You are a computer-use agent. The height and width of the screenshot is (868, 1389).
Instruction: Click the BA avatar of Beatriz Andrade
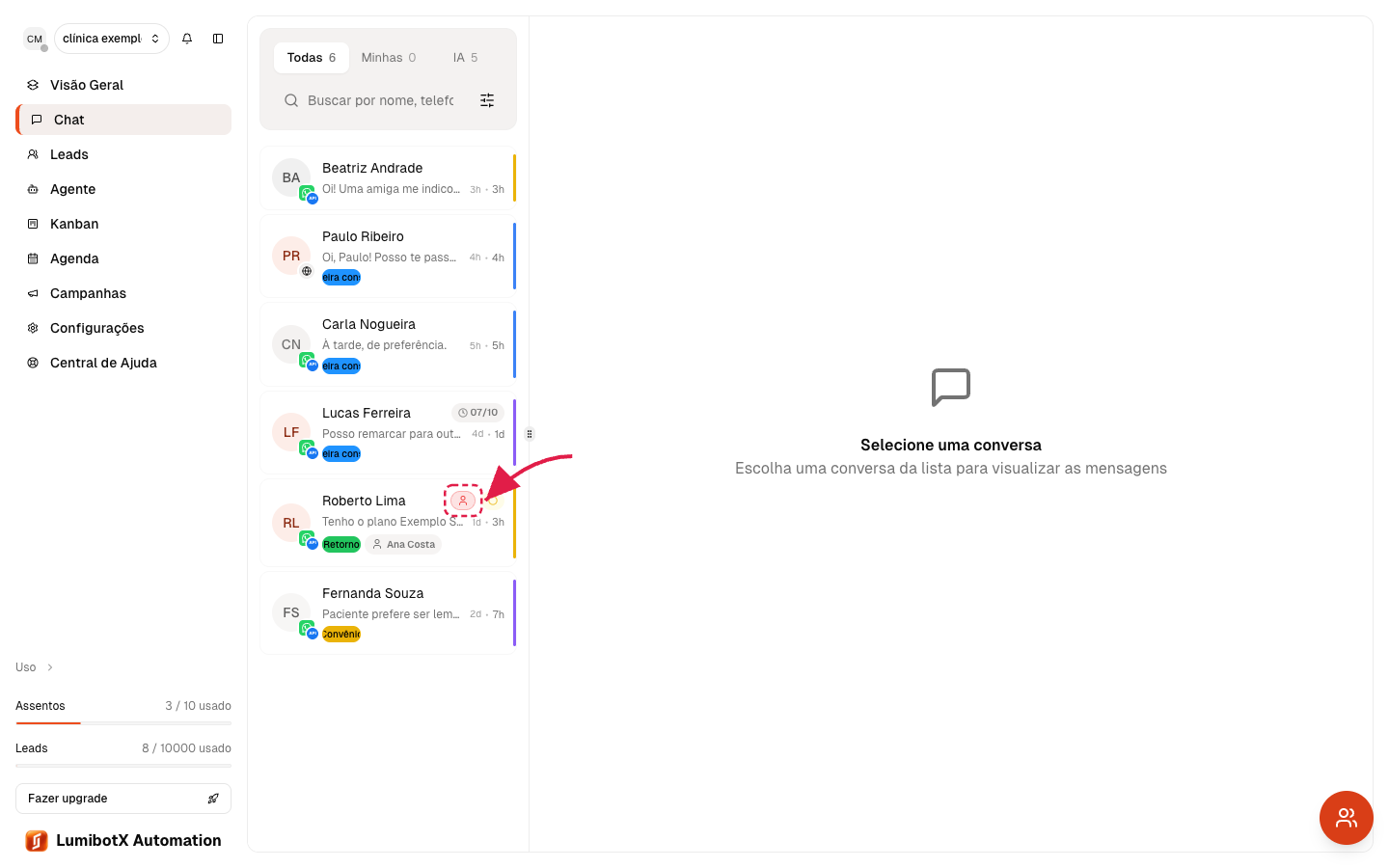click(291, 178)
